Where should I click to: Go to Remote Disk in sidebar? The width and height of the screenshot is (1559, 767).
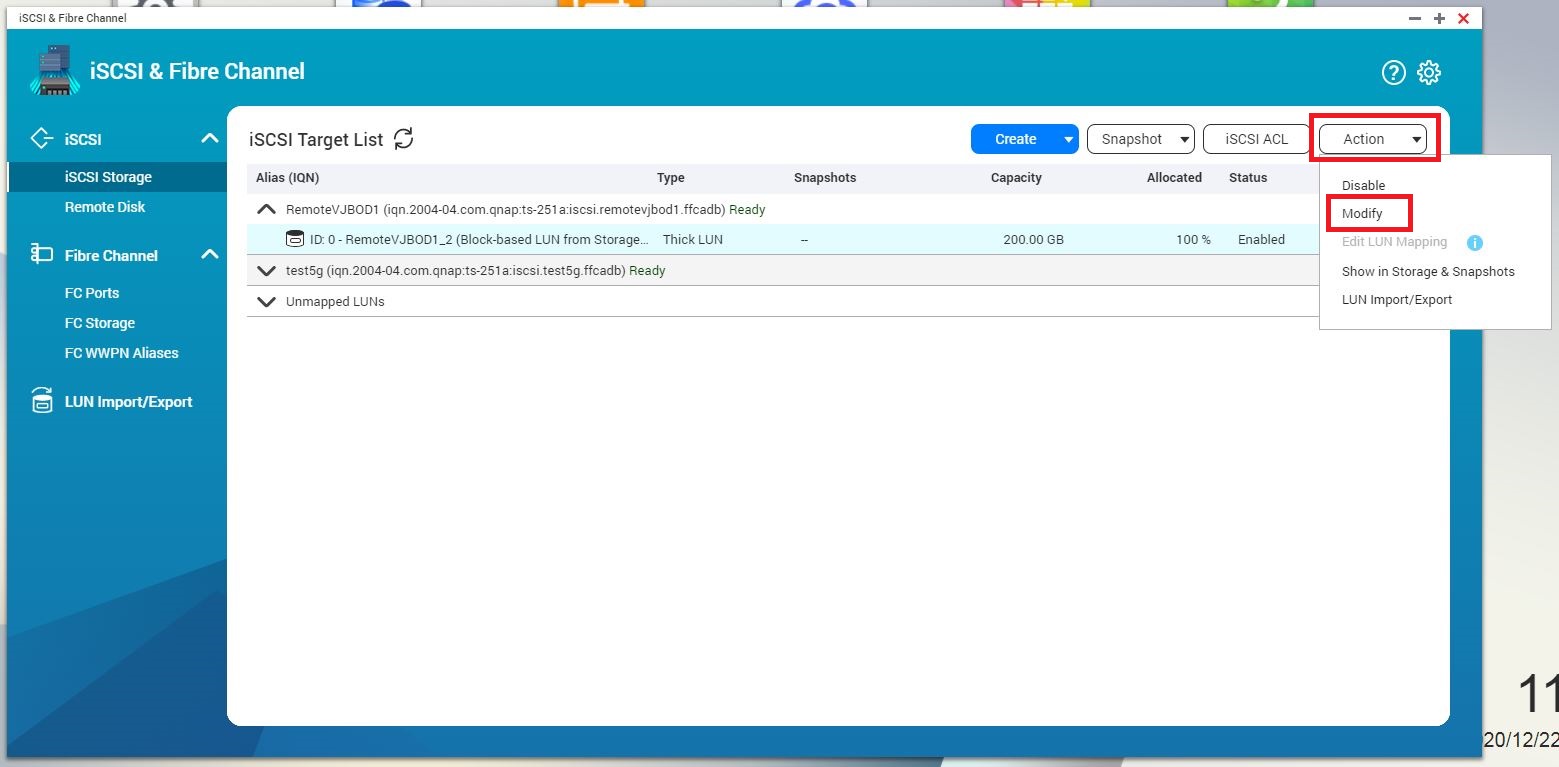[x=105, y=207]
